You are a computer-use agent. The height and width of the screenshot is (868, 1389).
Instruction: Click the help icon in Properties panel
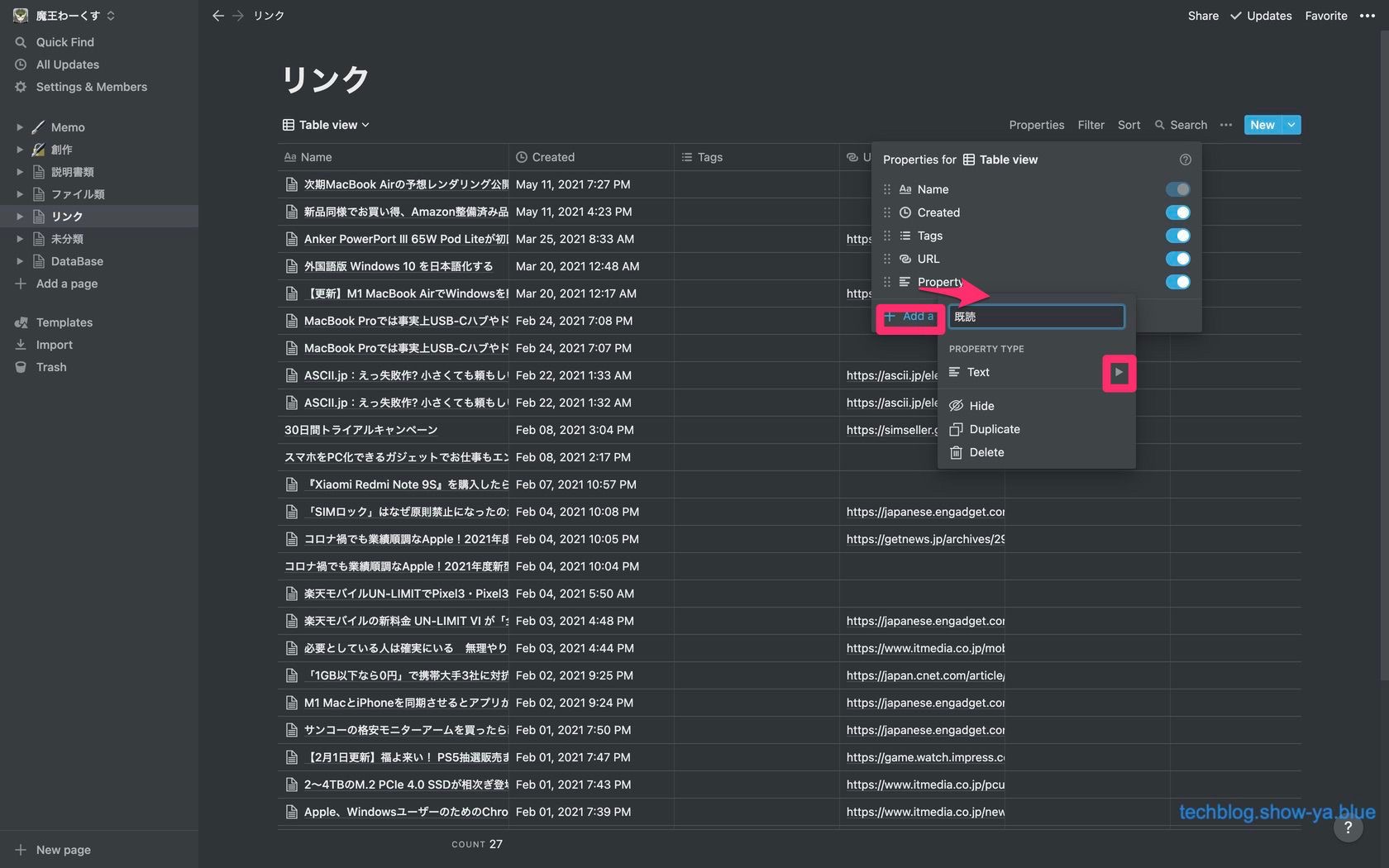1185,160
